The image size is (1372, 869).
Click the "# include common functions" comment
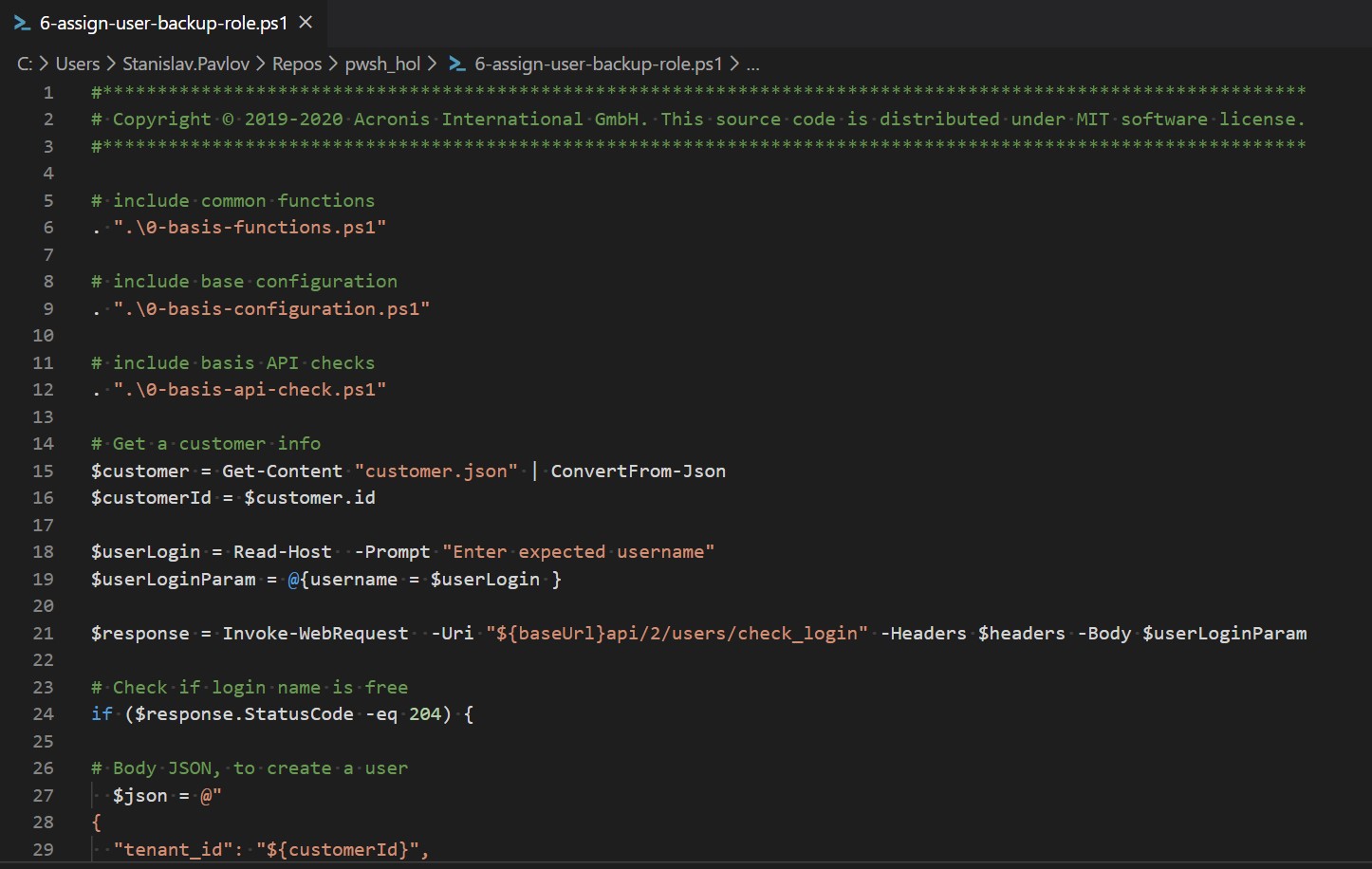click(232, 200)
